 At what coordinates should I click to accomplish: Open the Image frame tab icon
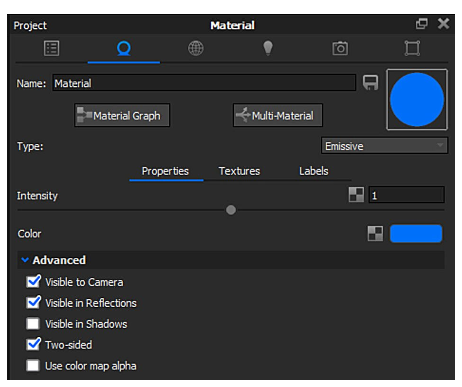(x=412, y=49)
